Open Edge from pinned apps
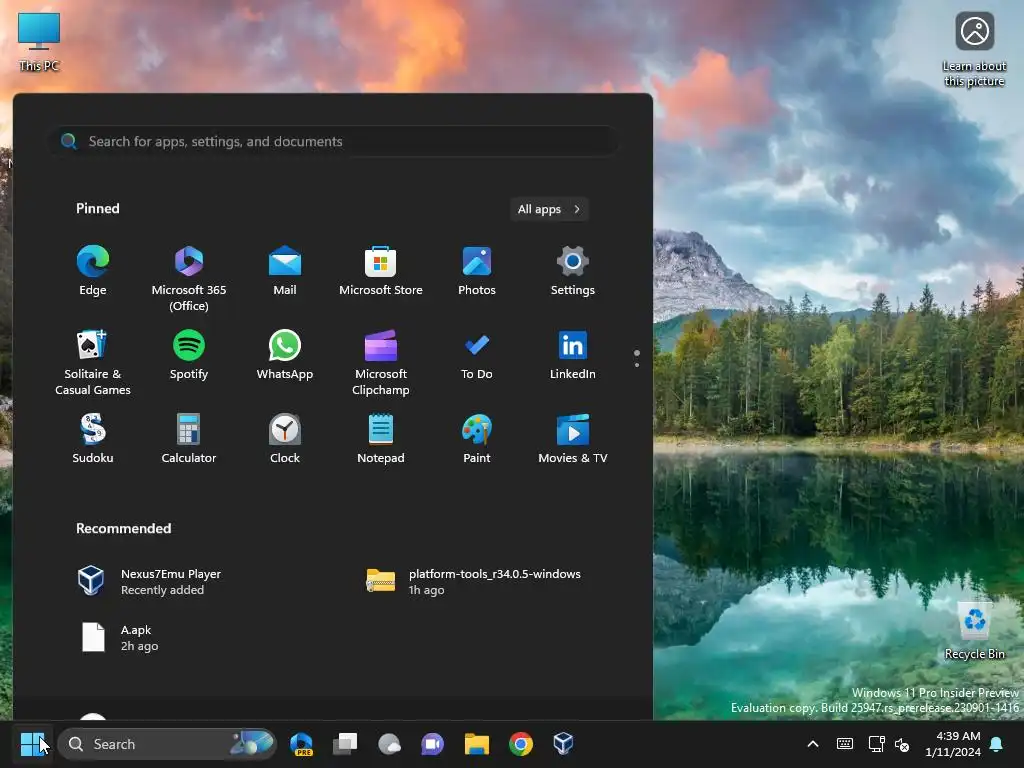Viewport: 1024px width, 768px height. tap(93, 271)
